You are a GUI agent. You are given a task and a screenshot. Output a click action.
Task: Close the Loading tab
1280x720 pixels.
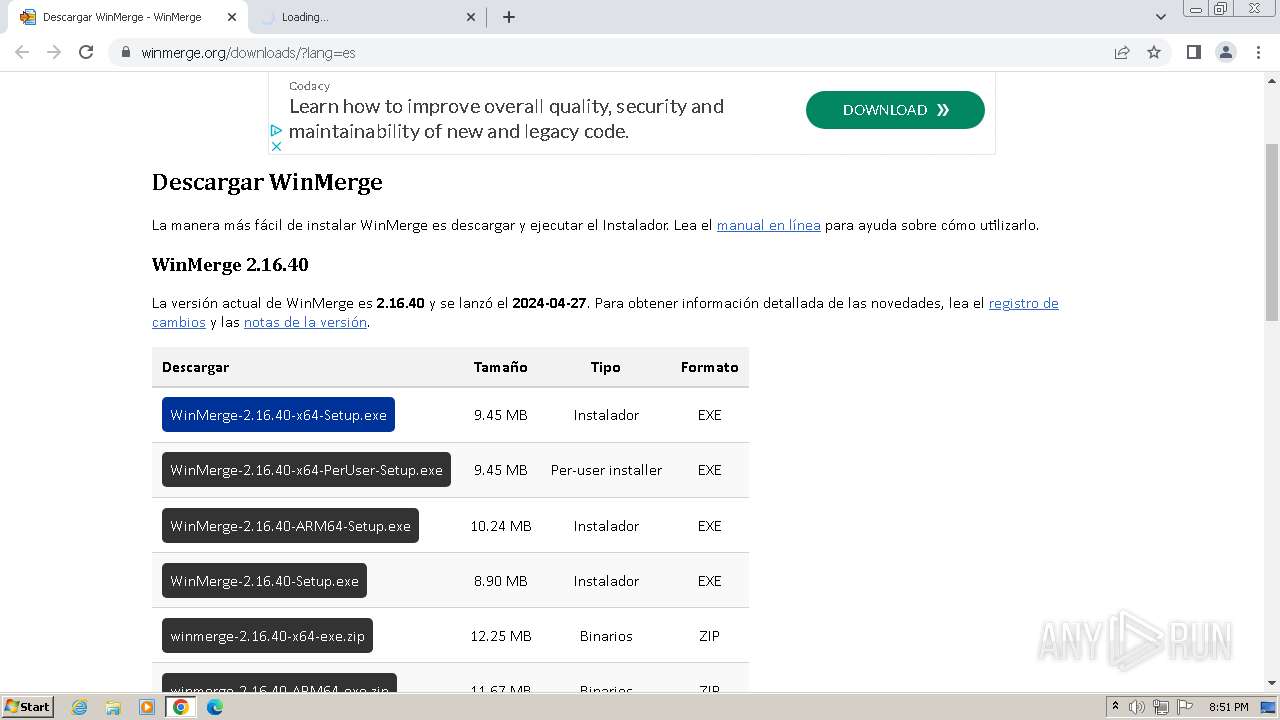pyautogui.click(x=472, y=17)
